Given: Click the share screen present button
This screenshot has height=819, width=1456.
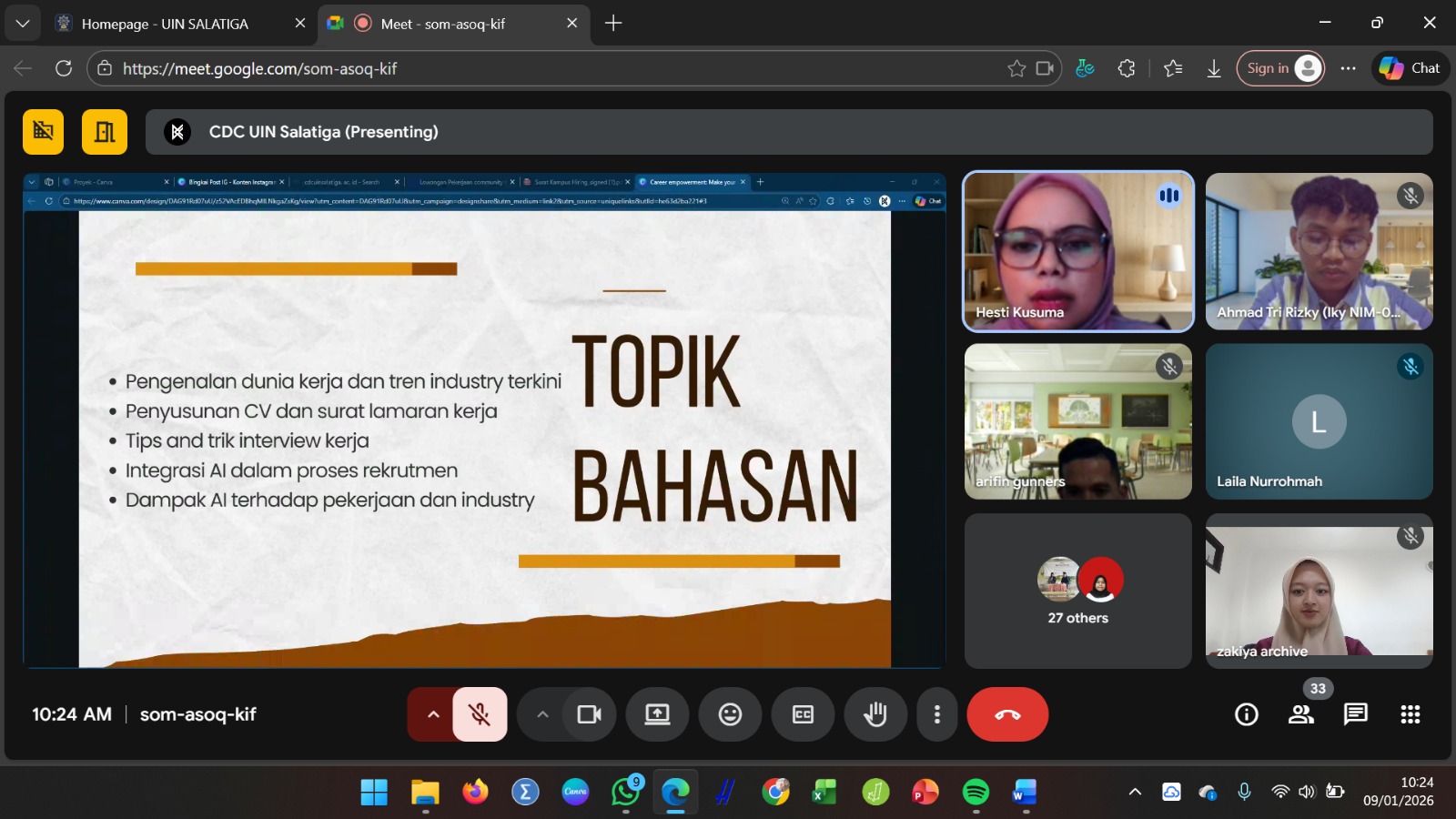Looking at the screenshot, I should pyautogui.click(x=657, y=714).
